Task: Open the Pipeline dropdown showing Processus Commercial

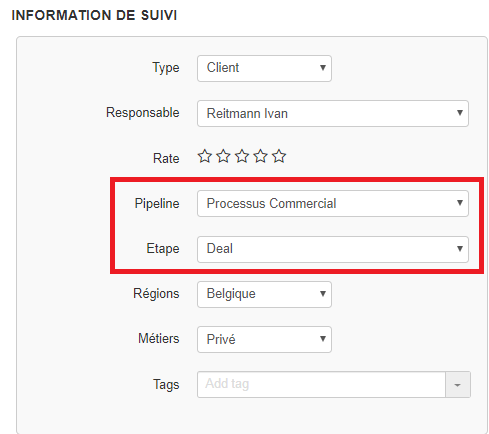Action: click(333, 203)
